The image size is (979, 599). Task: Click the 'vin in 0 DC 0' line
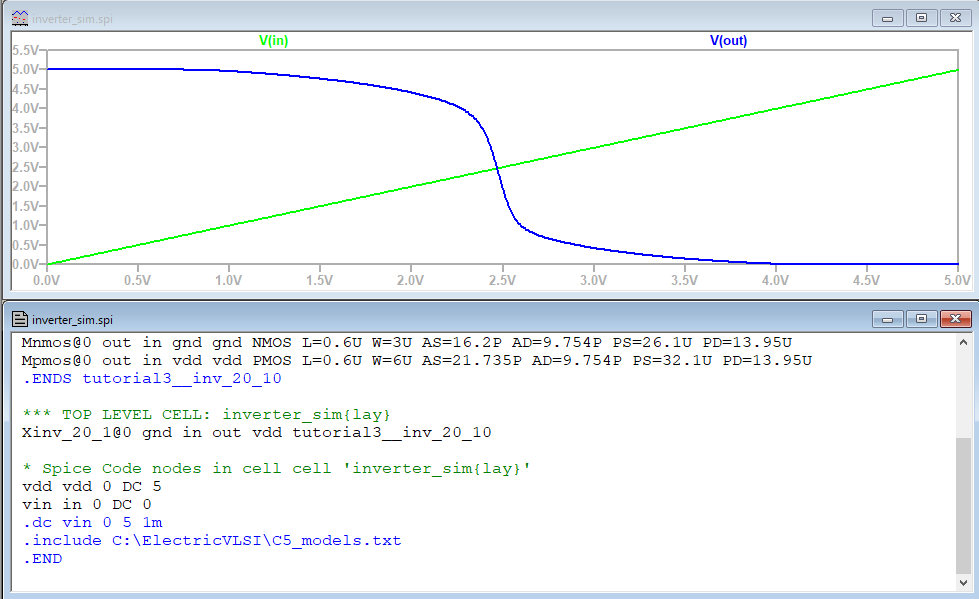[x=86, y=504]
